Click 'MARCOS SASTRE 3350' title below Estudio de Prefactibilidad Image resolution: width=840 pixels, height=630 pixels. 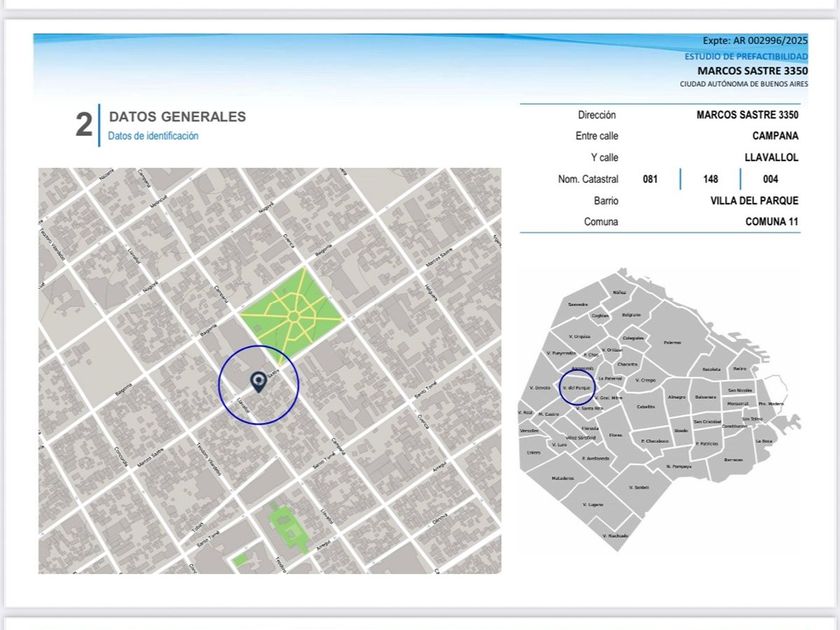click(752, 71)
